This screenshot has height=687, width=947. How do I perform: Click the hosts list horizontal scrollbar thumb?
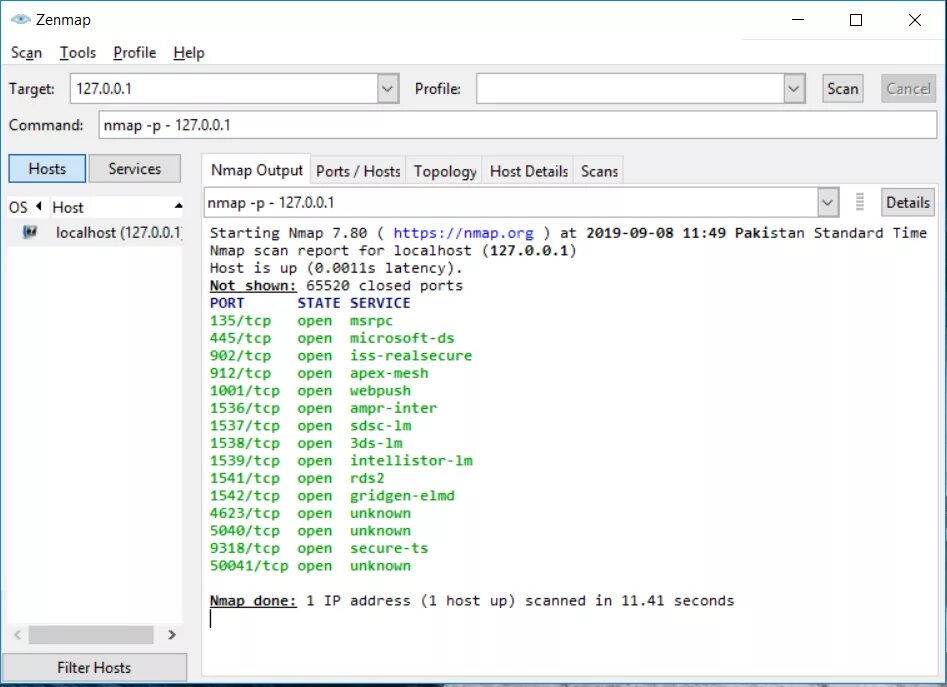(91, 634)
